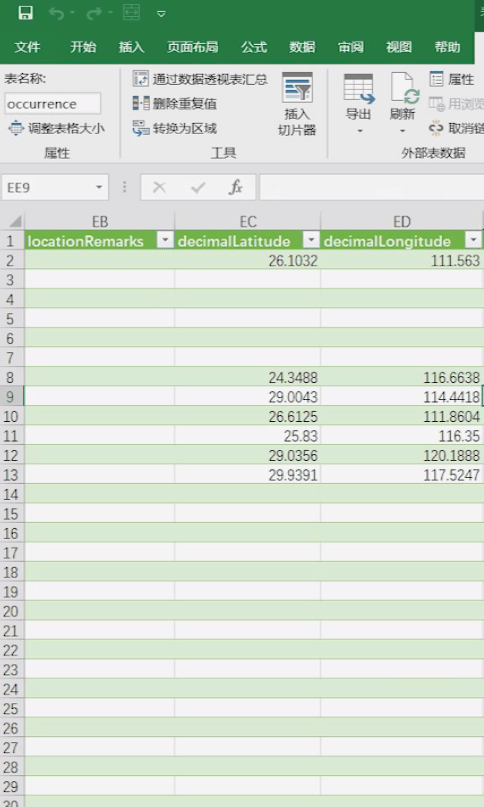The image size is (484, 807).
Task: Click cell with latitude 29.0043
Action: pos(248,397)
